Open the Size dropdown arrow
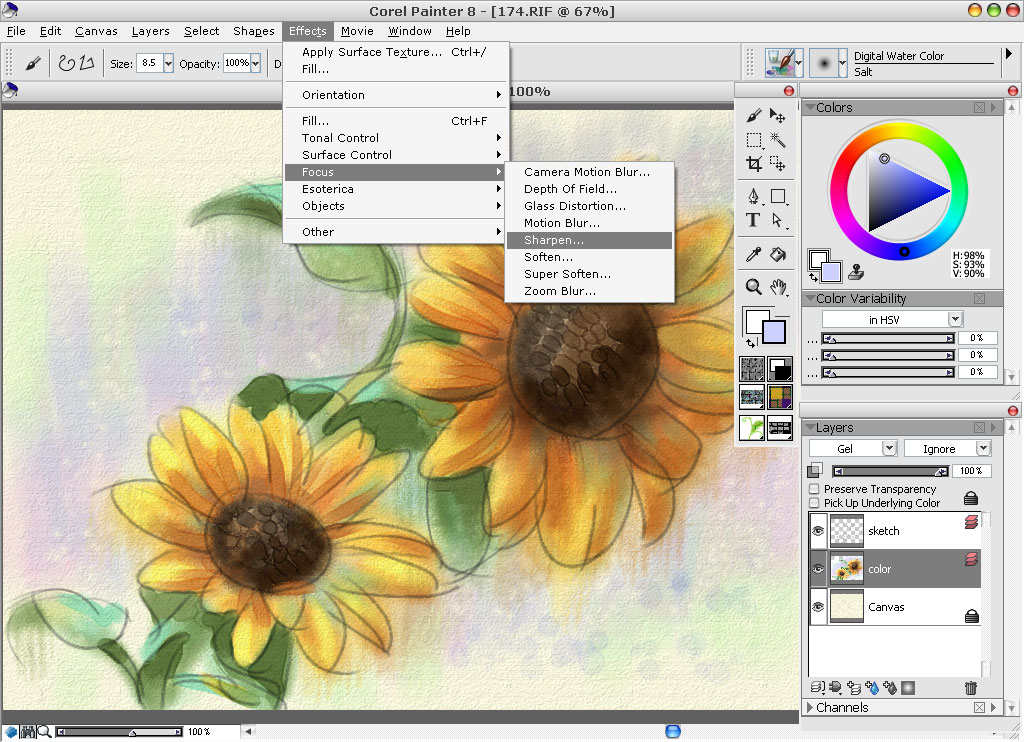The width and height of the screenshot is (1024, 742). pyautogui.click(x=168, y=63)
